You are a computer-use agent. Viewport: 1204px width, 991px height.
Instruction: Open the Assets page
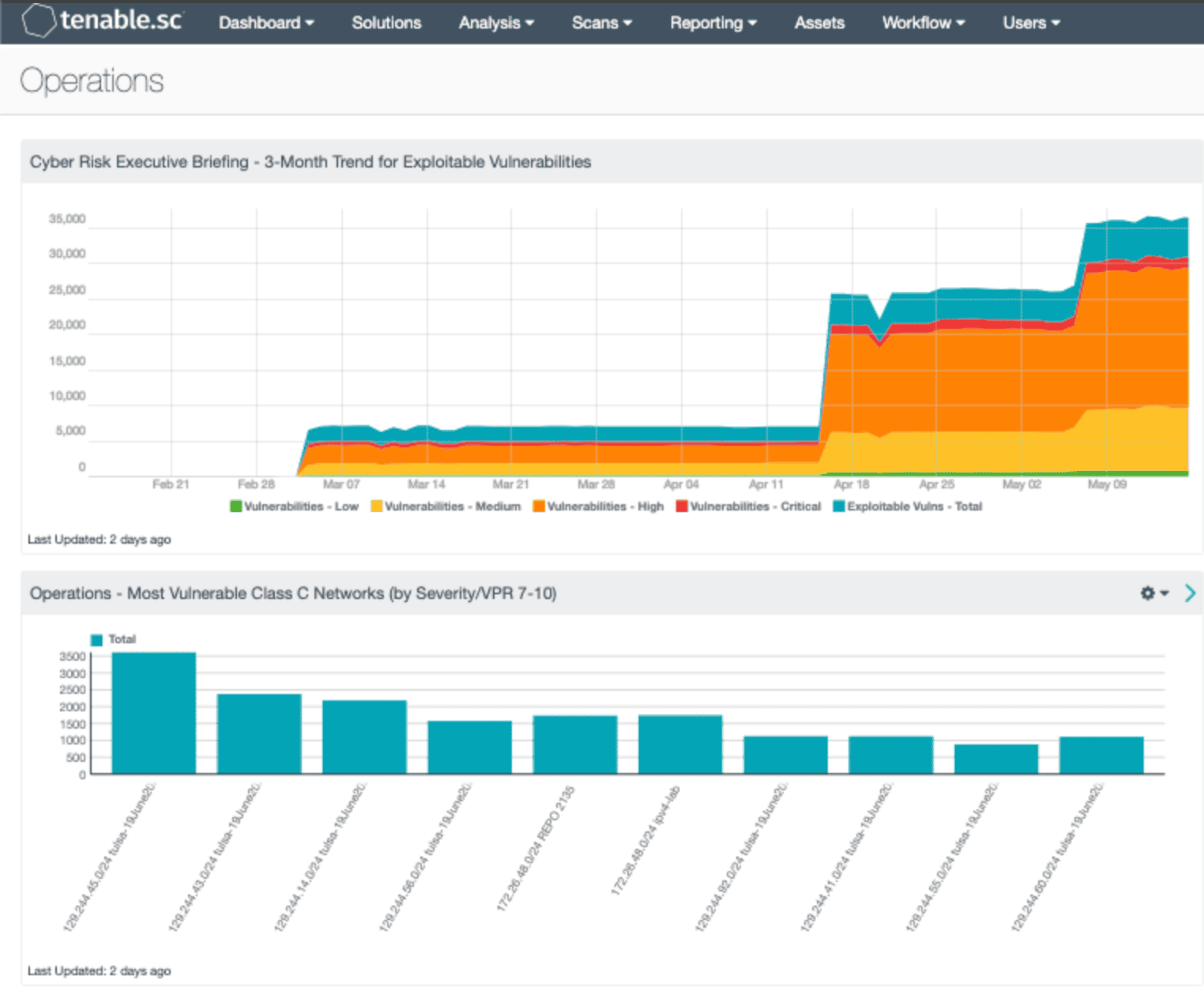pyautogui.click(x=819, y=23)
